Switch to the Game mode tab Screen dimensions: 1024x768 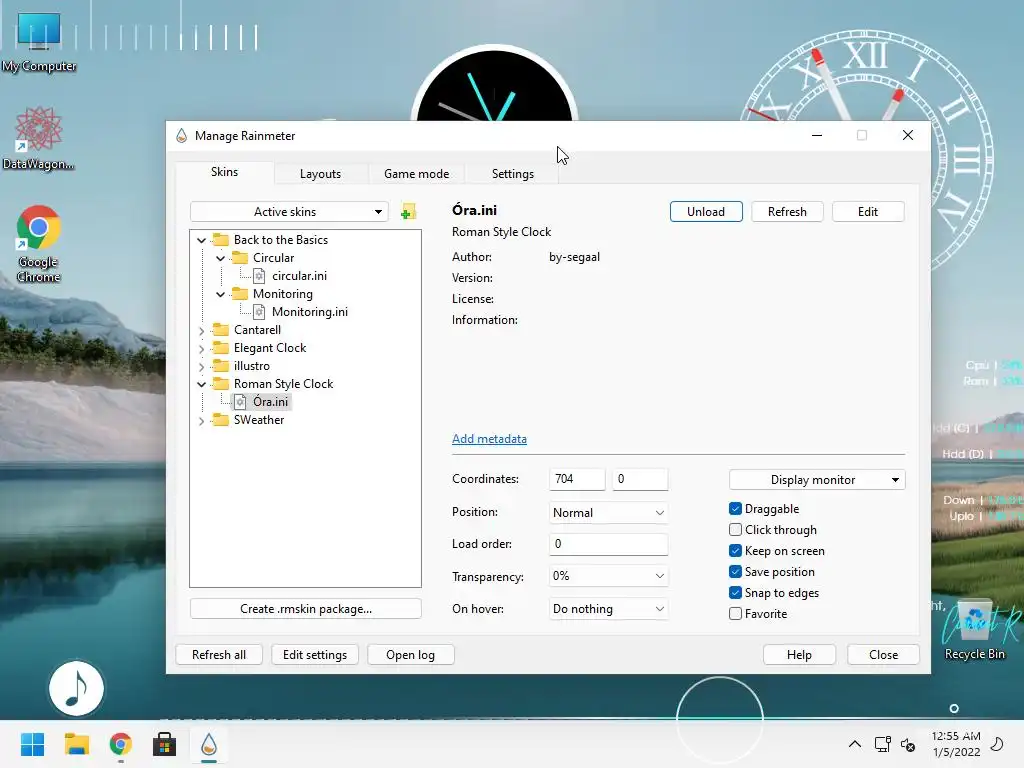click(417, 174)
